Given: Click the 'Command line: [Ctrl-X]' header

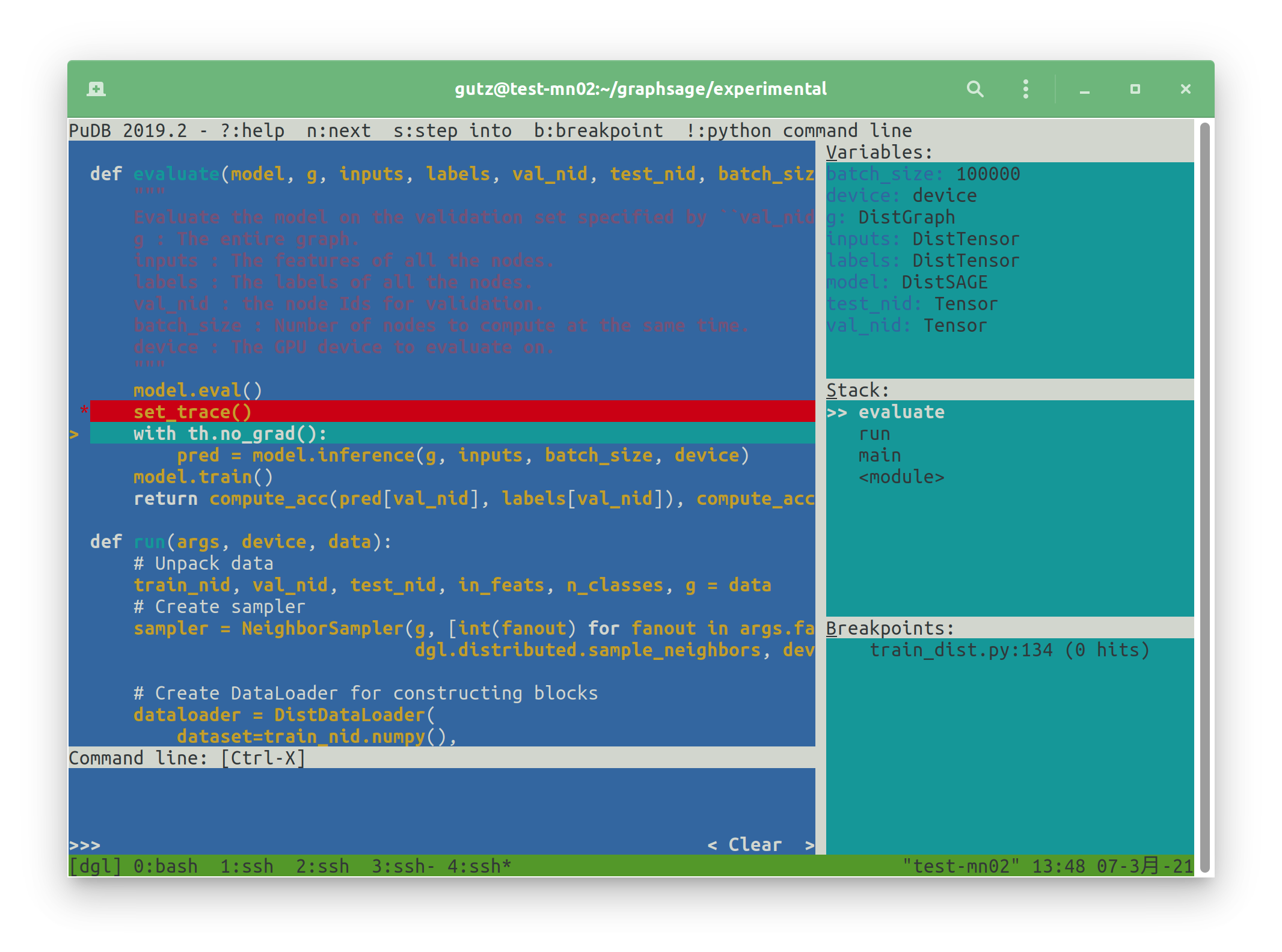Looking at the screenshot, I should 187,758.
